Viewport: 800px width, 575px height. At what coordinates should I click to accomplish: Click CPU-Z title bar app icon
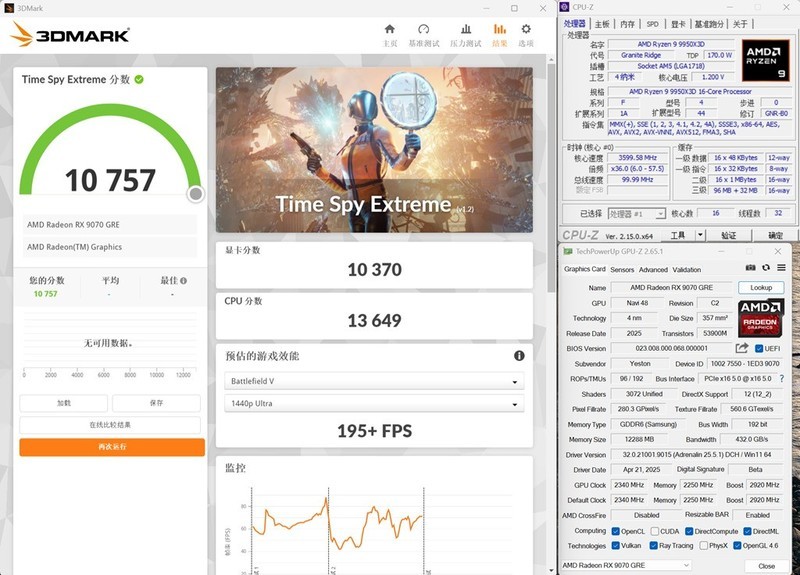coord(564,7)
